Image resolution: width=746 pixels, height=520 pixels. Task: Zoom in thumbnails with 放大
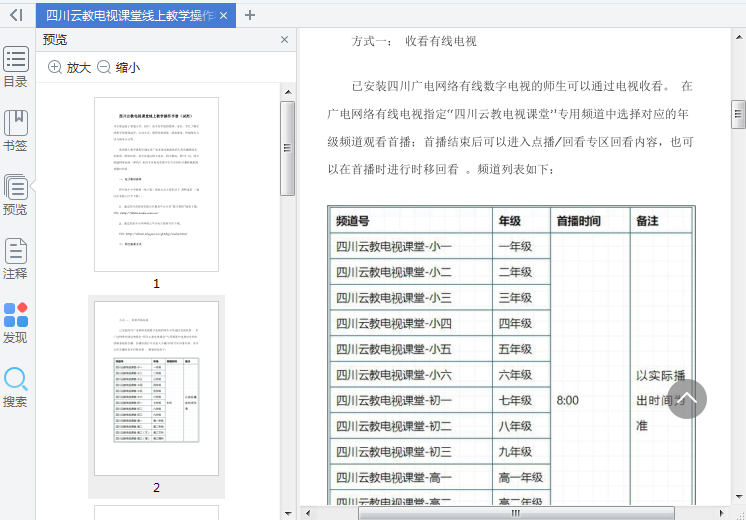tap(69, 68)
